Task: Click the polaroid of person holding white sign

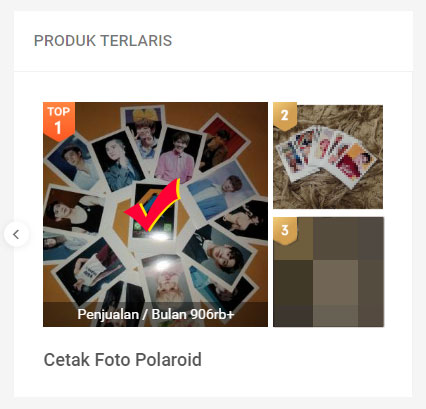Action: (x=89, y=269)
